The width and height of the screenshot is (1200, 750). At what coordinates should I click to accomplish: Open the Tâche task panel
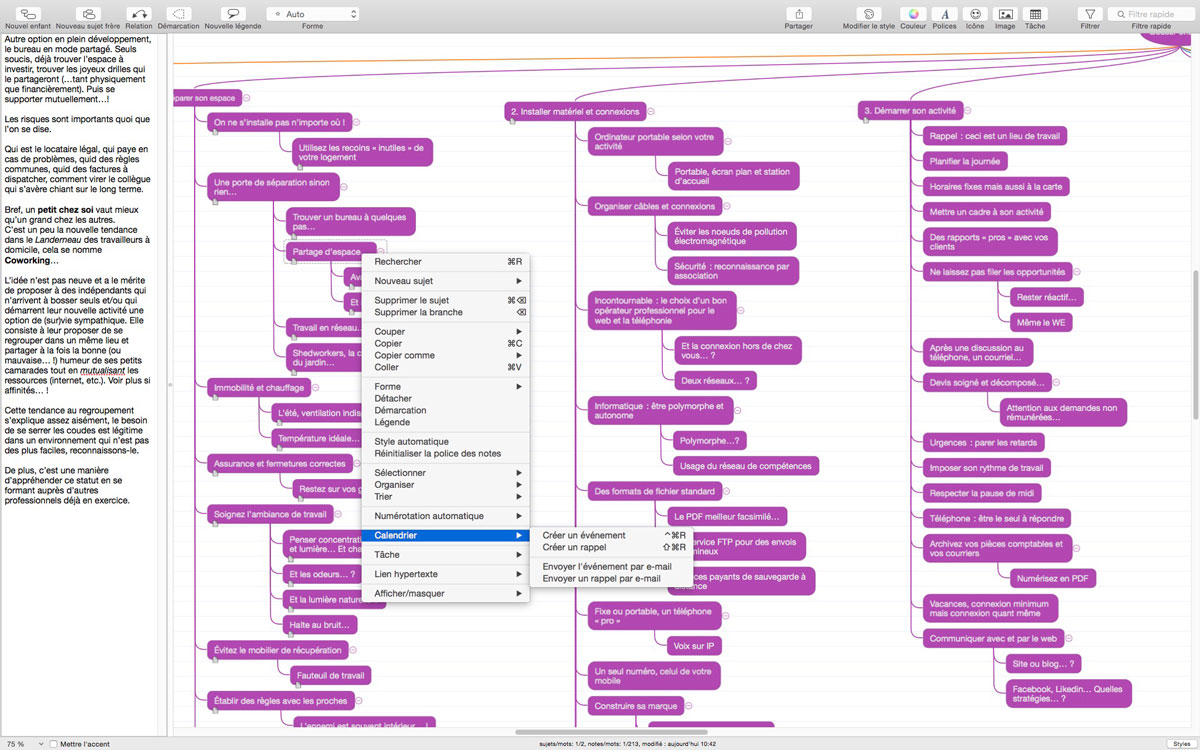[x=1035, y=14]
